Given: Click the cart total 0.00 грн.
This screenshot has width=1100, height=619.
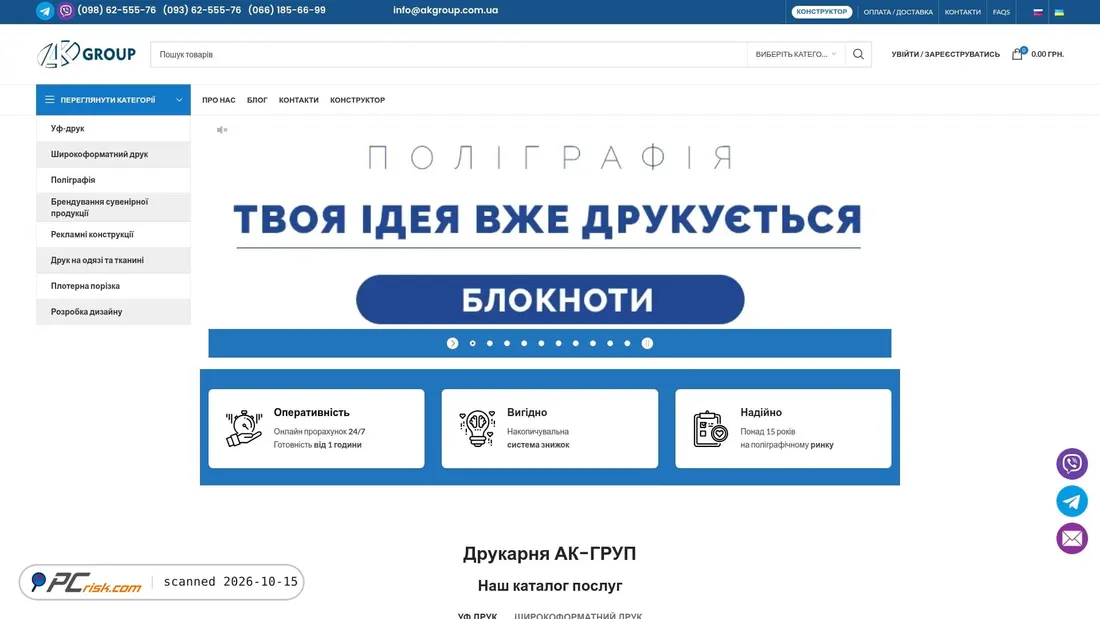Looking at the screenshot, I should 1047,54.
